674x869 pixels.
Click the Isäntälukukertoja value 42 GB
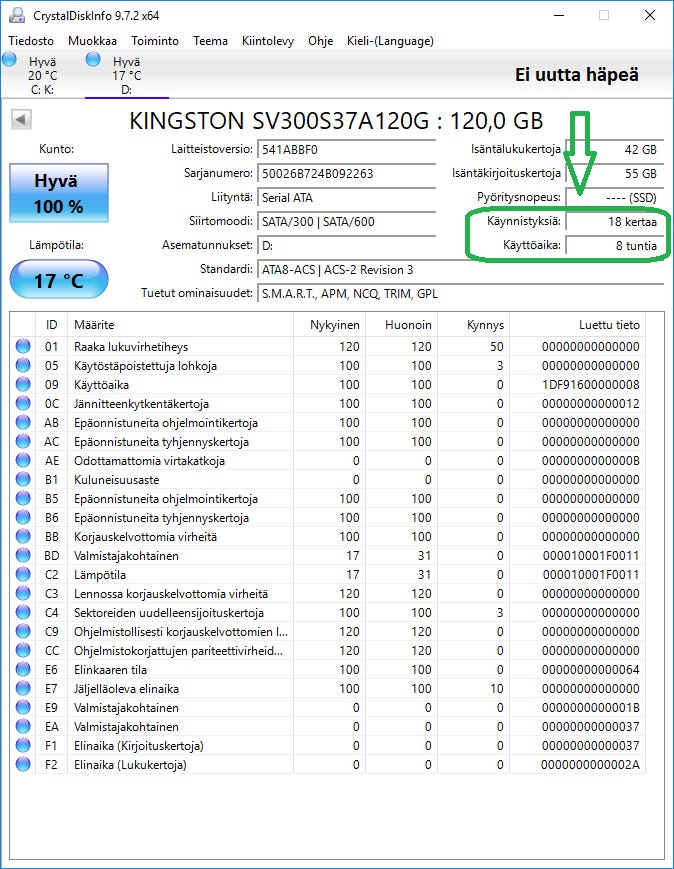(614, 150)
